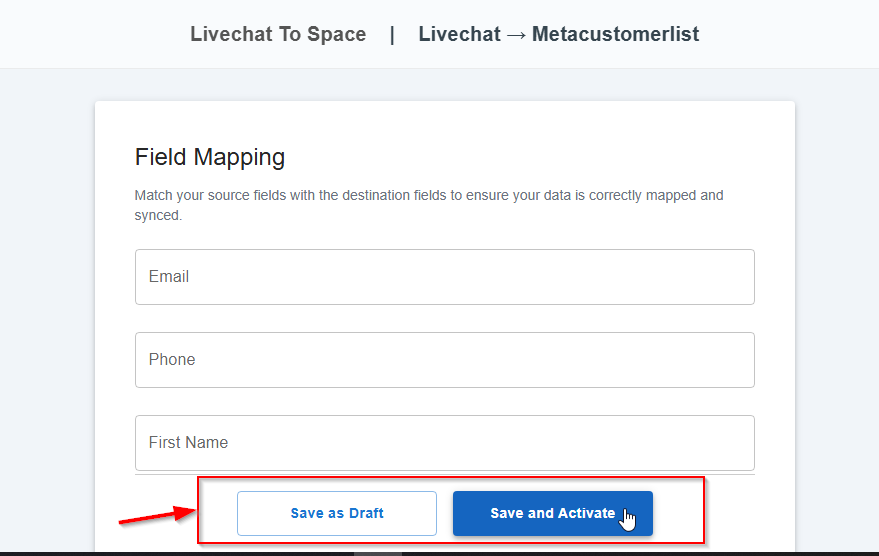
Task: Click the Email placeholder label text
Action: 169,276
